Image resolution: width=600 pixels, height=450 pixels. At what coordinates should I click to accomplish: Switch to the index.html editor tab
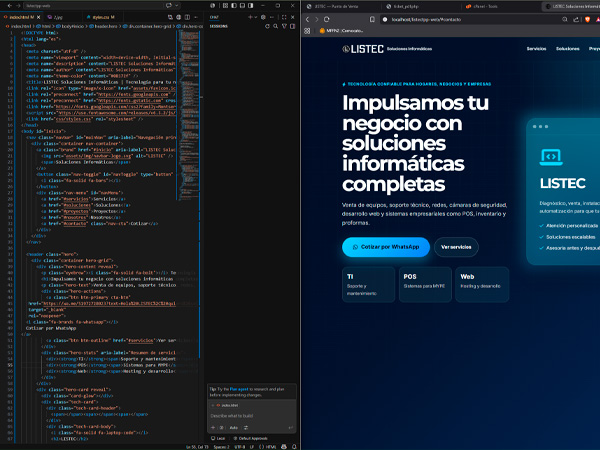click(19, 17)
